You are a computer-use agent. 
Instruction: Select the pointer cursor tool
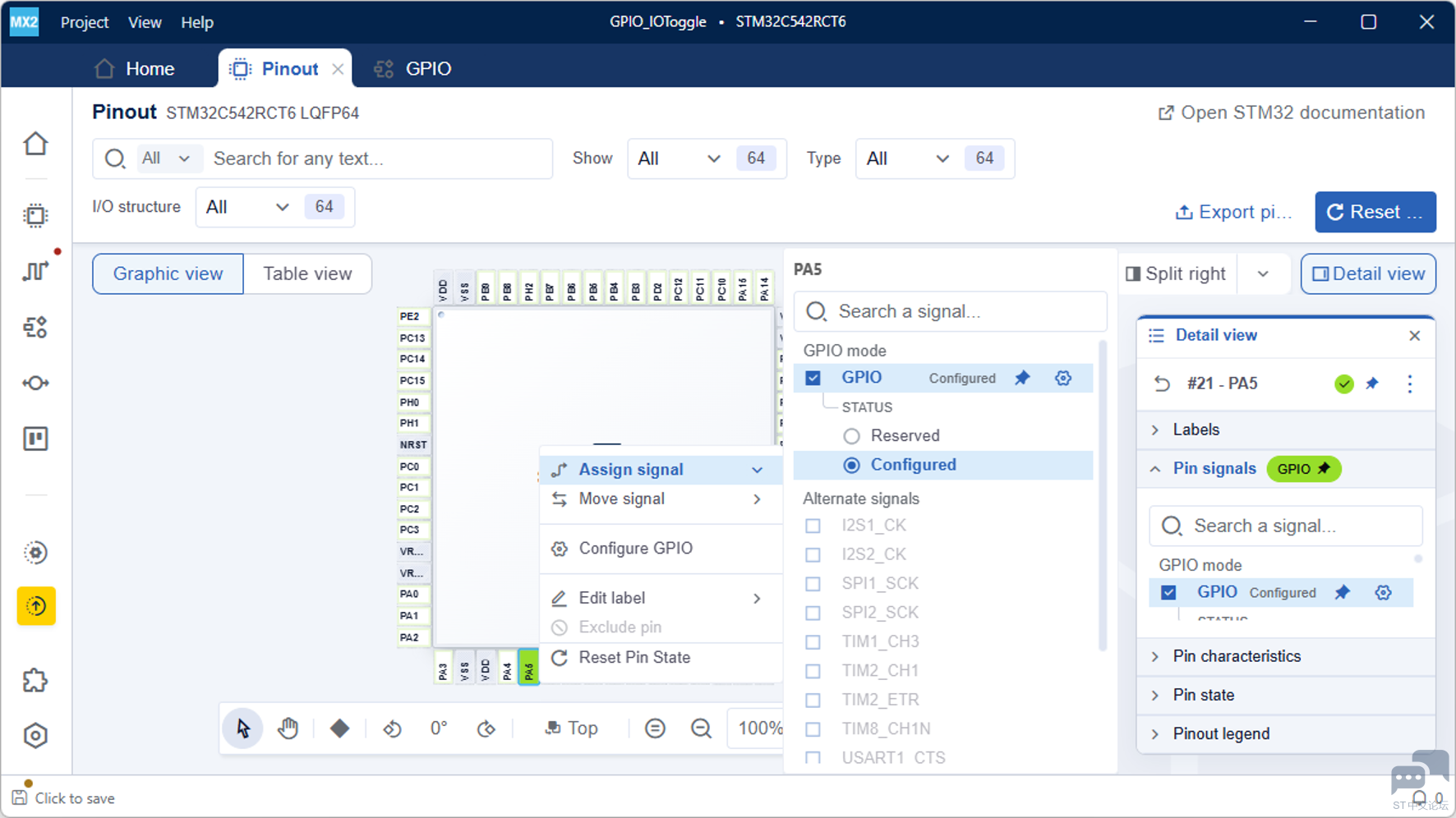coord(243,728)
